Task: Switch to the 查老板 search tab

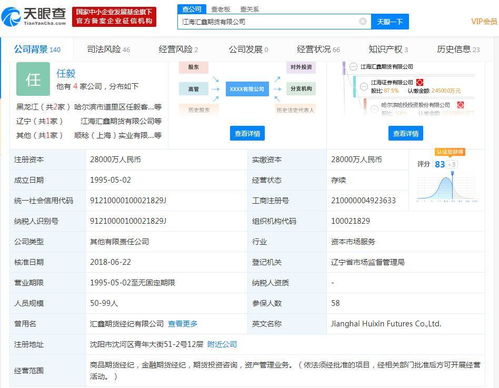Action: (x=221, y=9)
